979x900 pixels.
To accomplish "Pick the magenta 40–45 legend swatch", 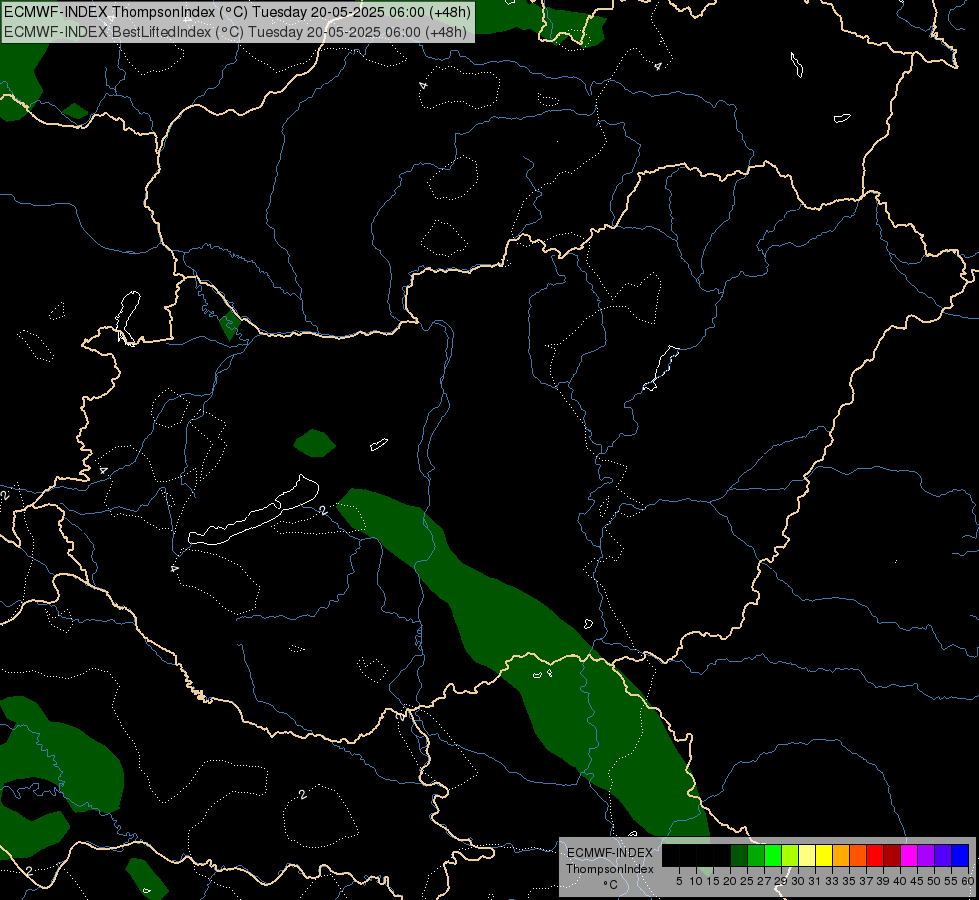I will (x=909, y=855).
